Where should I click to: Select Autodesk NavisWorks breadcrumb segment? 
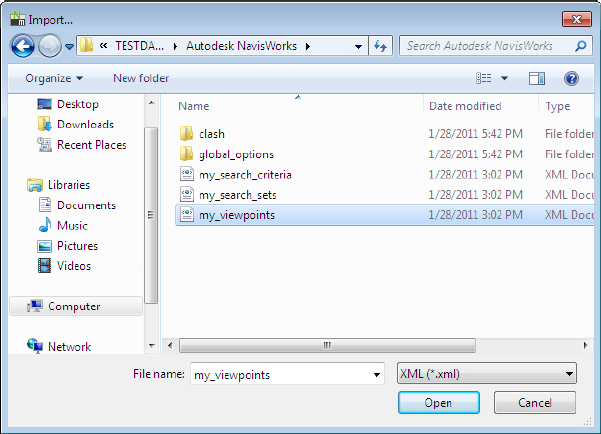(x=241, y=46)
